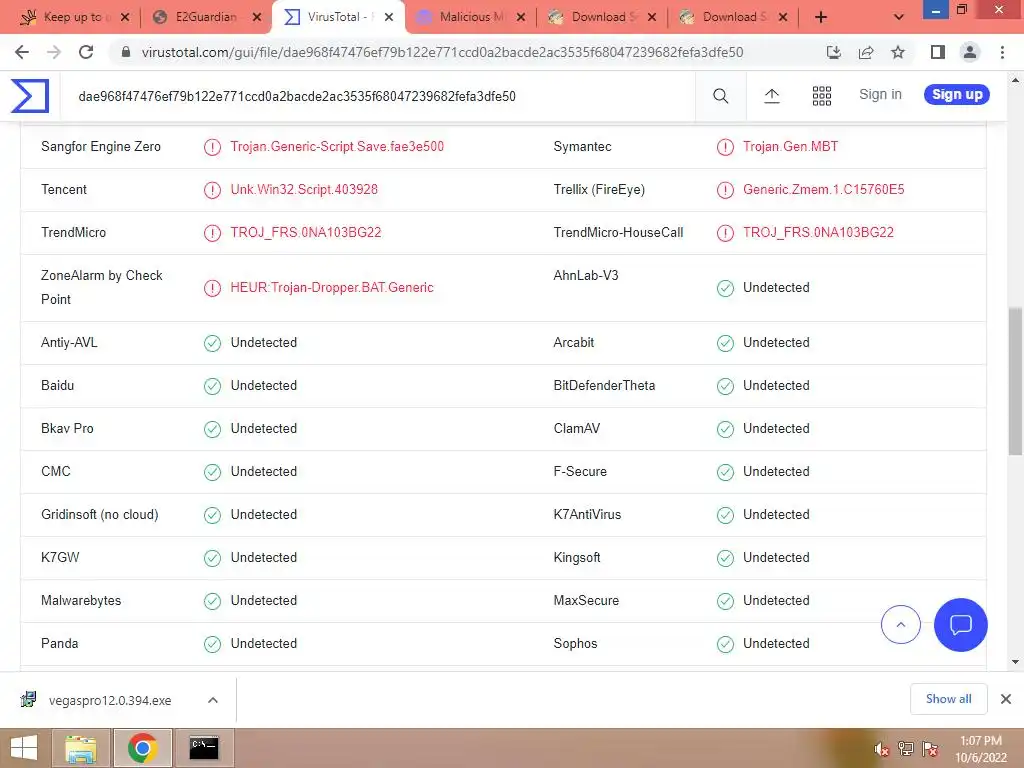Click Show all downloads button
Viewport: 1024px width, 768px height.
pos(948,699)
